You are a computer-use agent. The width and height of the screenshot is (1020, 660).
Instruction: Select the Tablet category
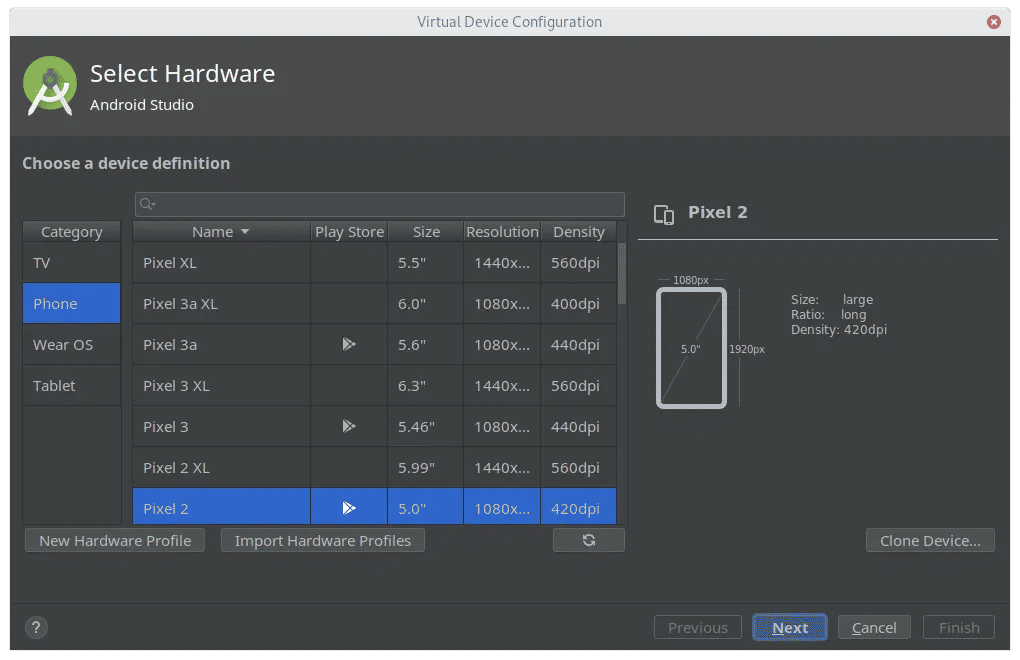coord(72,385)
